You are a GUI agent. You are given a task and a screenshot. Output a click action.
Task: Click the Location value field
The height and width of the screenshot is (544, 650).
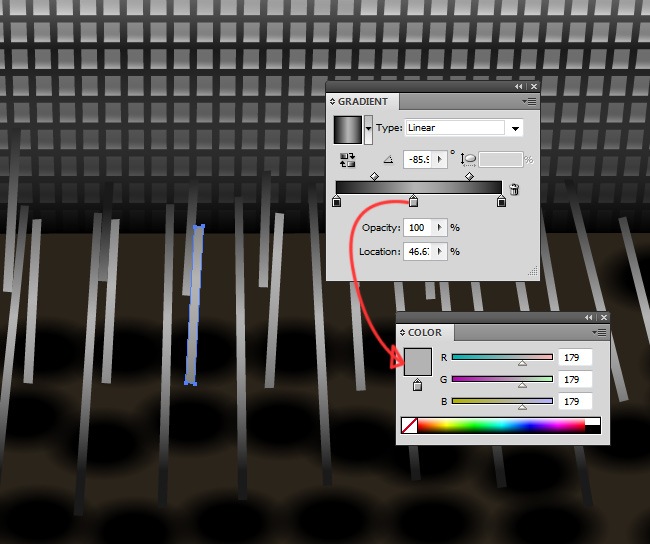[x=417, y=252]
